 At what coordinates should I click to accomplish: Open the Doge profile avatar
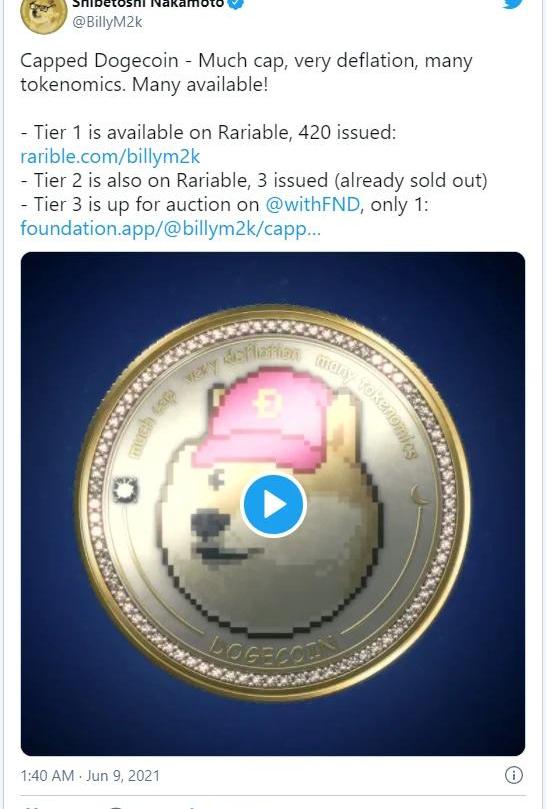click(x=43, y=15)
